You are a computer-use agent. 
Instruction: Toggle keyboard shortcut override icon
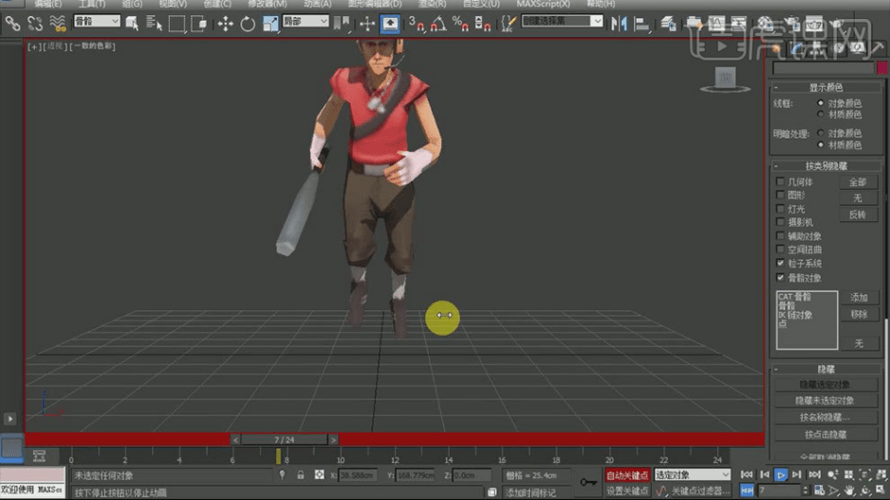tap(390, 23)
